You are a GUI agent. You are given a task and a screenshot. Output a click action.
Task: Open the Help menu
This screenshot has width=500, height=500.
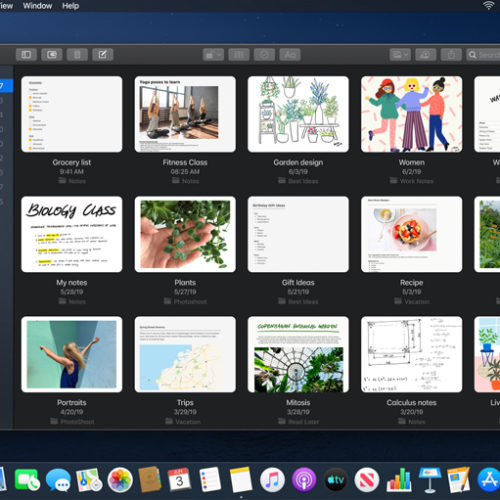70,6
